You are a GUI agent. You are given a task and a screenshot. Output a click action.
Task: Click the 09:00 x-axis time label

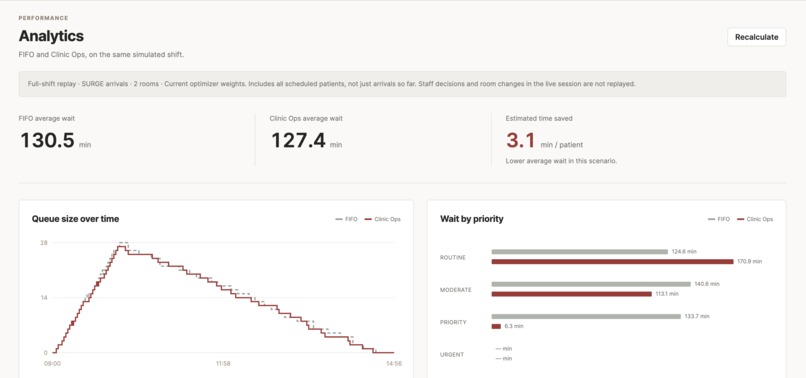(x=52, y=363)
